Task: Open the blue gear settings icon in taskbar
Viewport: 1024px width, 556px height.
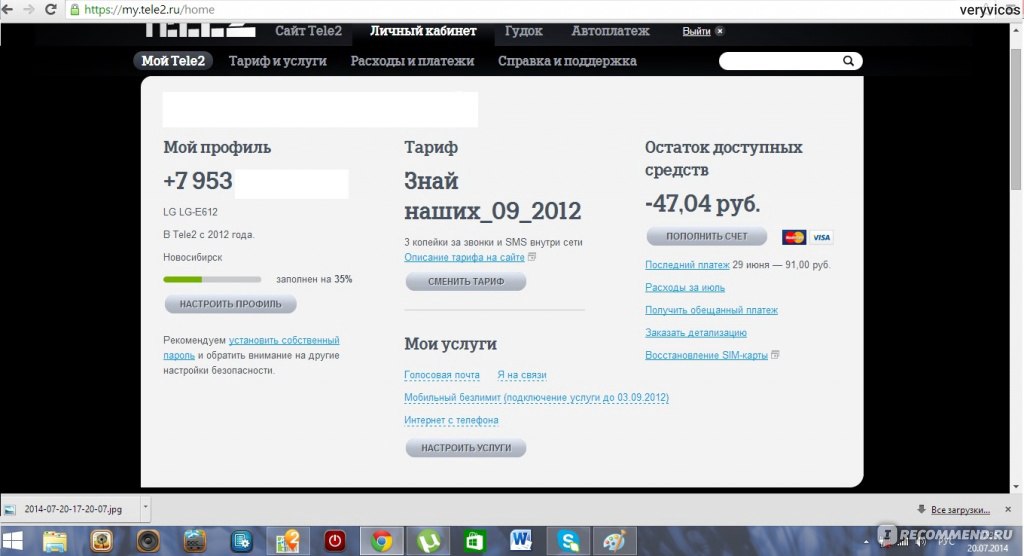Action: (242, 542)
